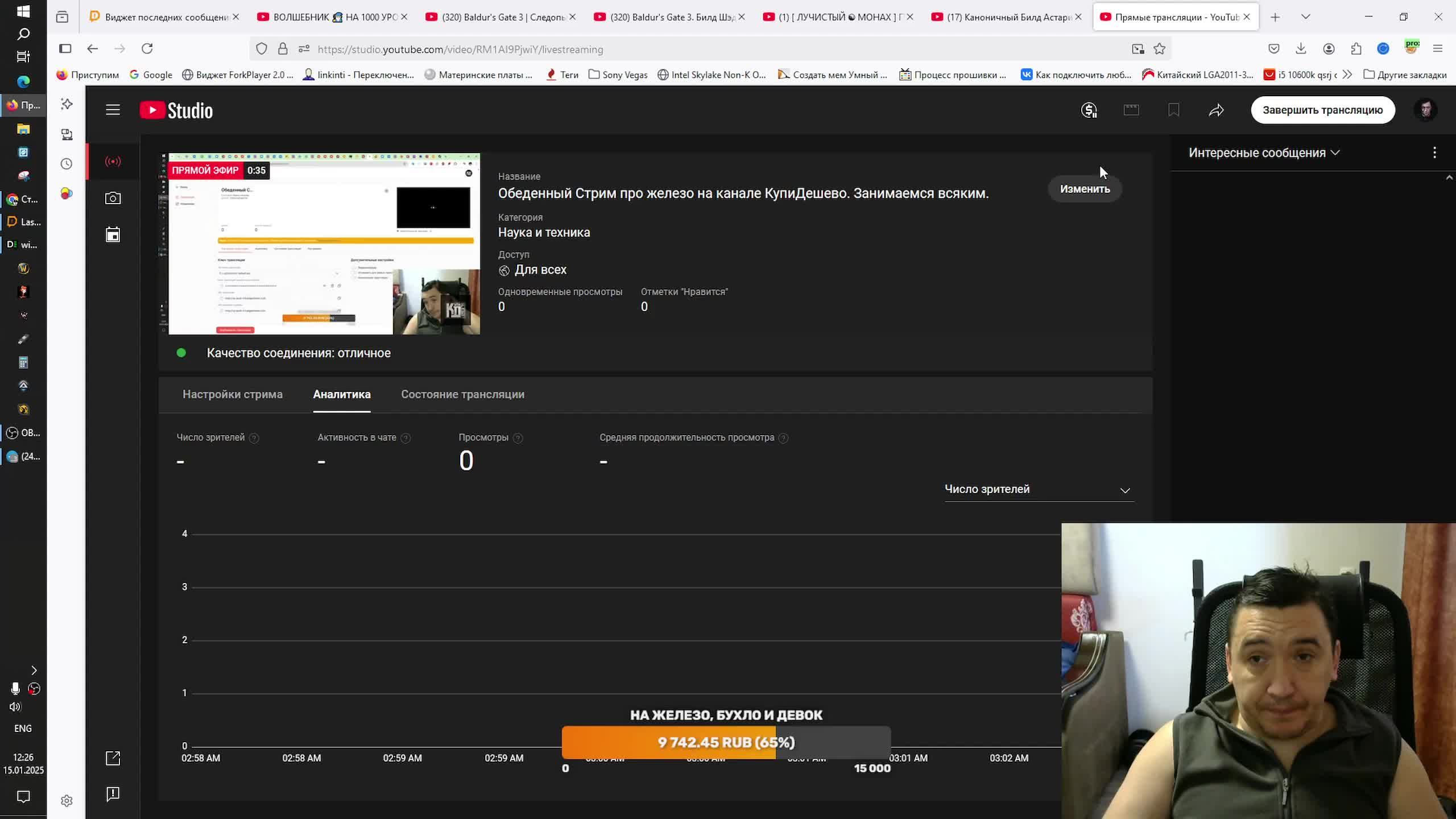1456x819 pixels.
Task: Open the Webcam camera icon in sidebar
Action: (113, 198)
